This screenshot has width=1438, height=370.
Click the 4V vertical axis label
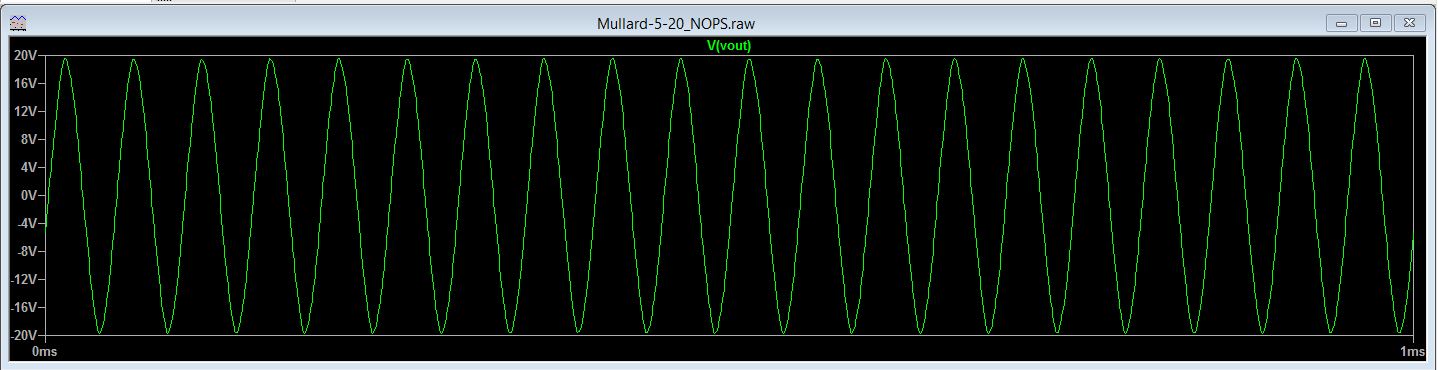coord(29,168)
